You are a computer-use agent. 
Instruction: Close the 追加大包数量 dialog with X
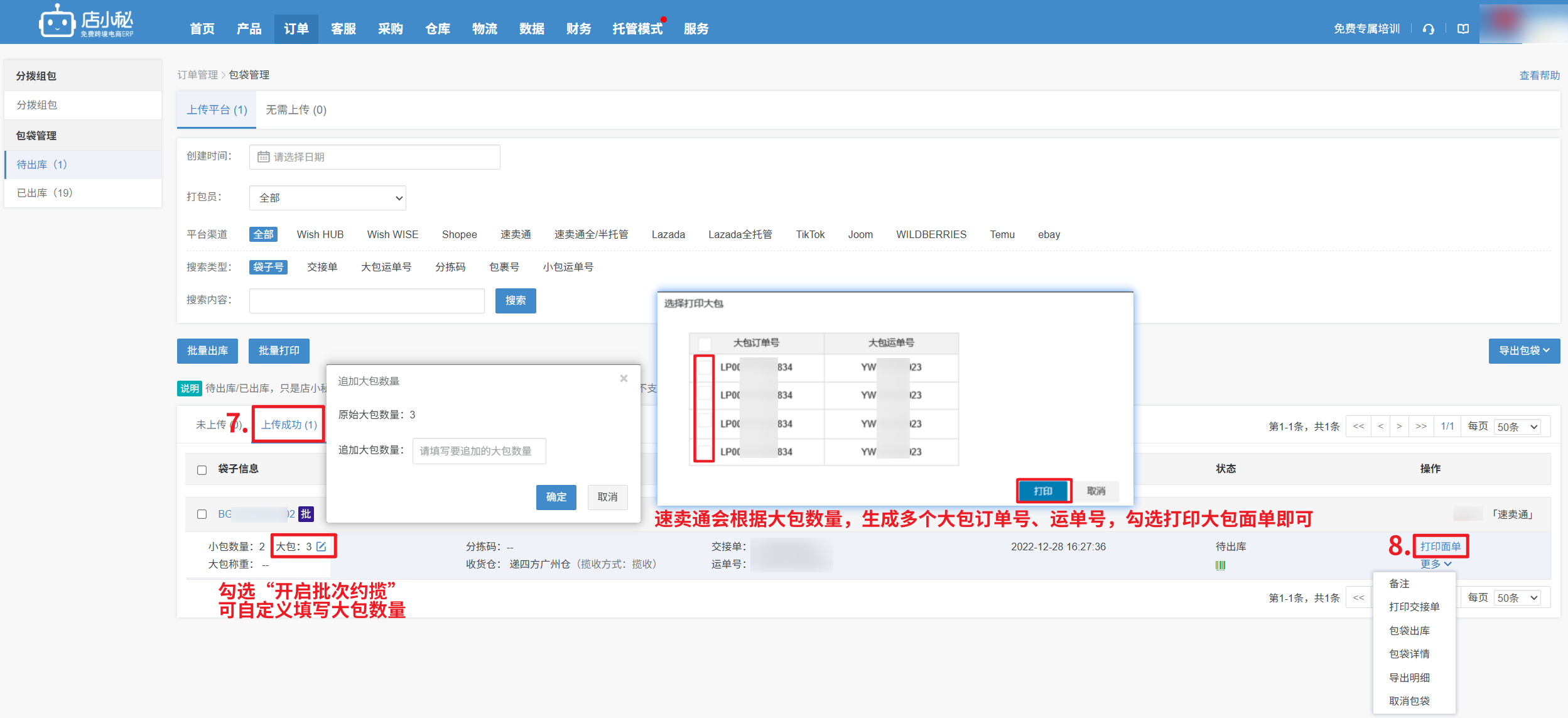[x=624, y=378]
